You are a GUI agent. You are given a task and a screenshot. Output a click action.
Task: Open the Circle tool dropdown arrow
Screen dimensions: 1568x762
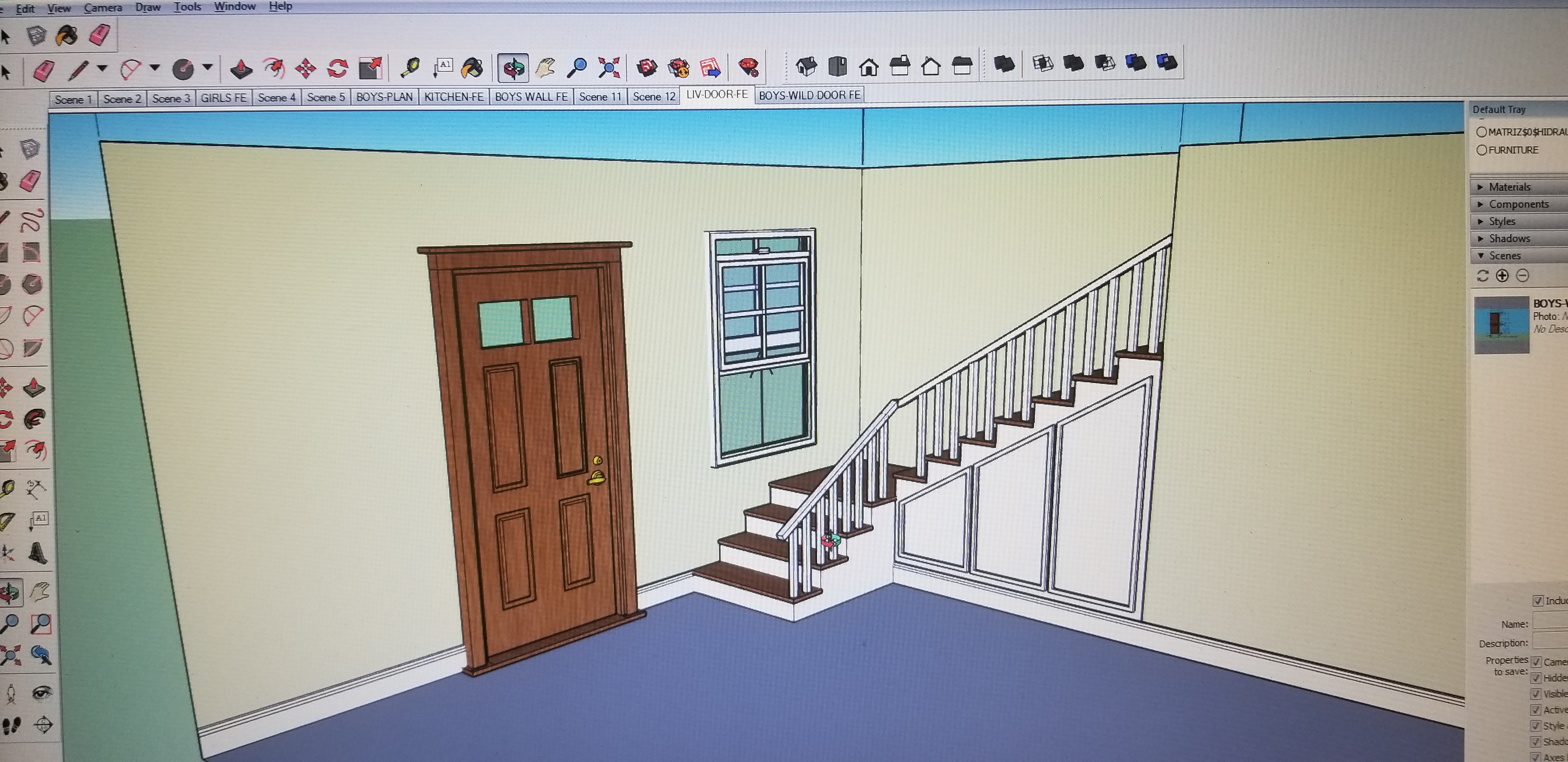point(208,67)
